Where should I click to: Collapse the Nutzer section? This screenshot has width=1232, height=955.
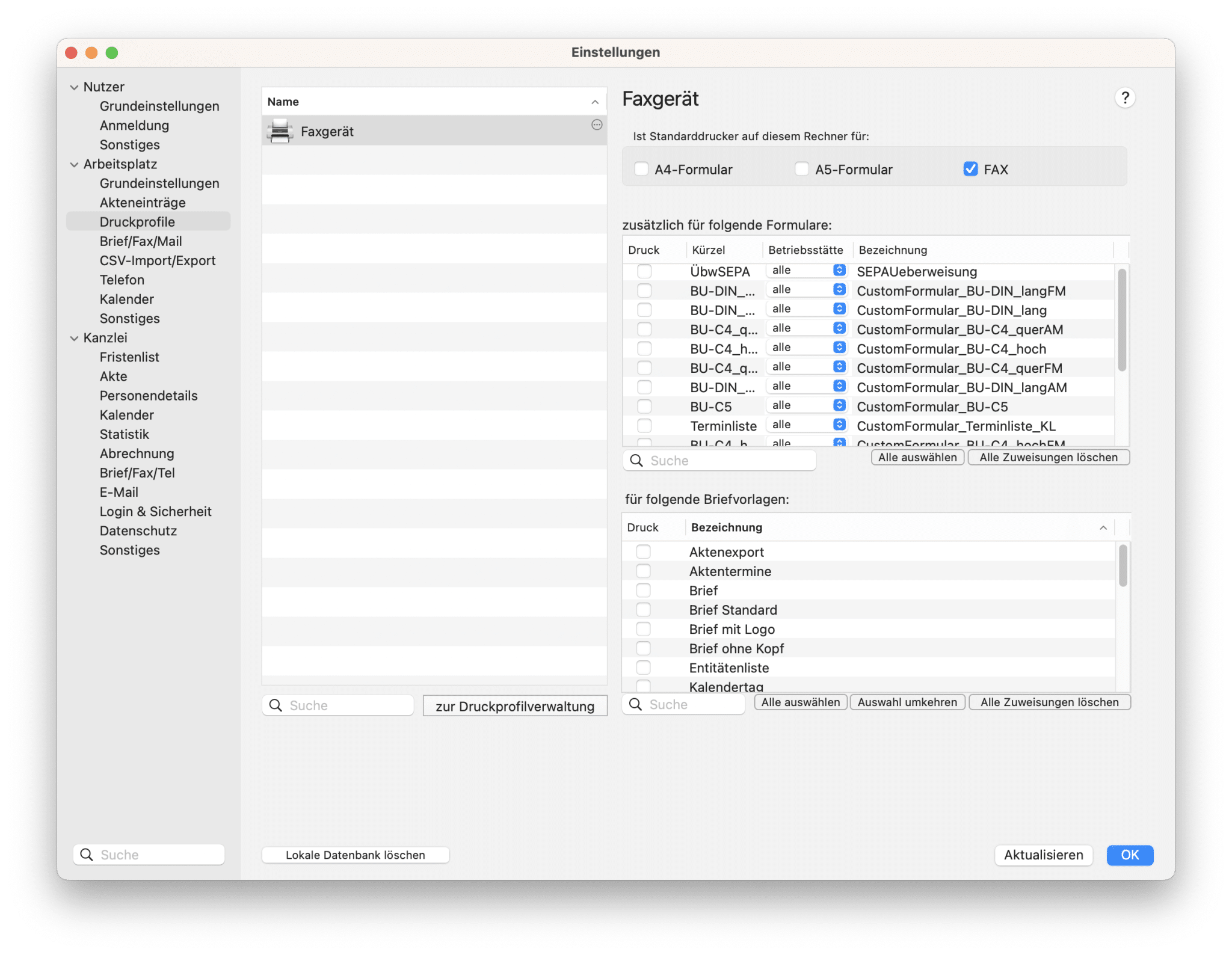click(x=74, y=87)
